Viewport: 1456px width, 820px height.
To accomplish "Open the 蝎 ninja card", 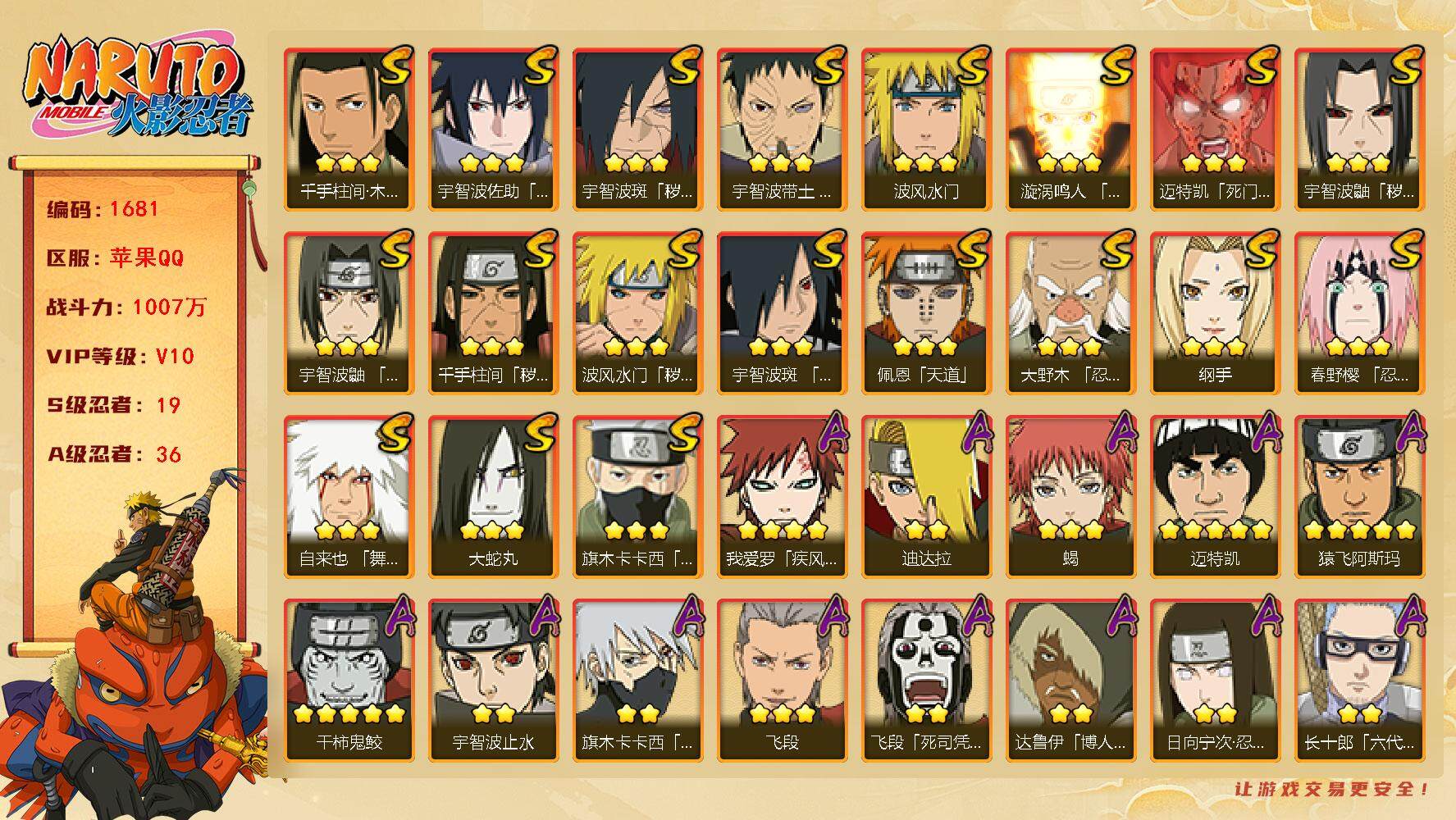I will pyautogui.click(x=1070, y=496).
